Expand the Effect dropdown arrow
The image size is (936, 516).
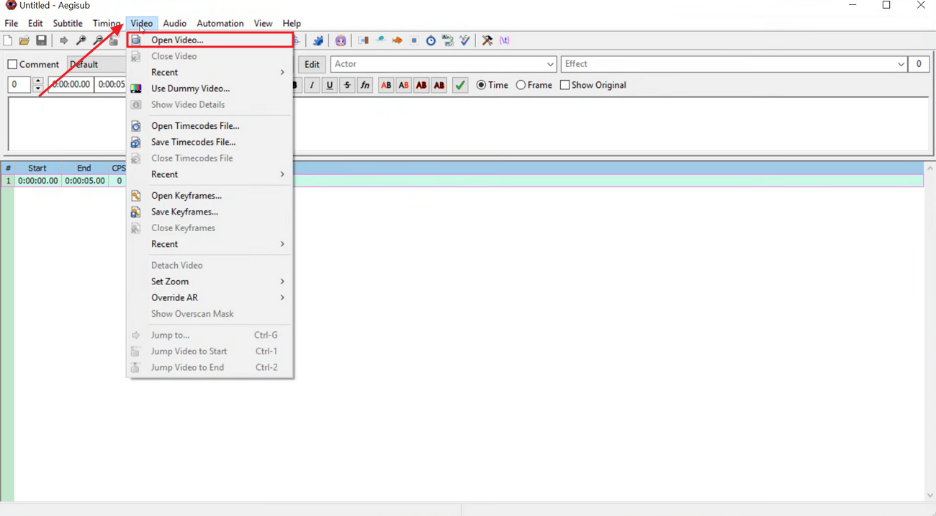(901, 64)
